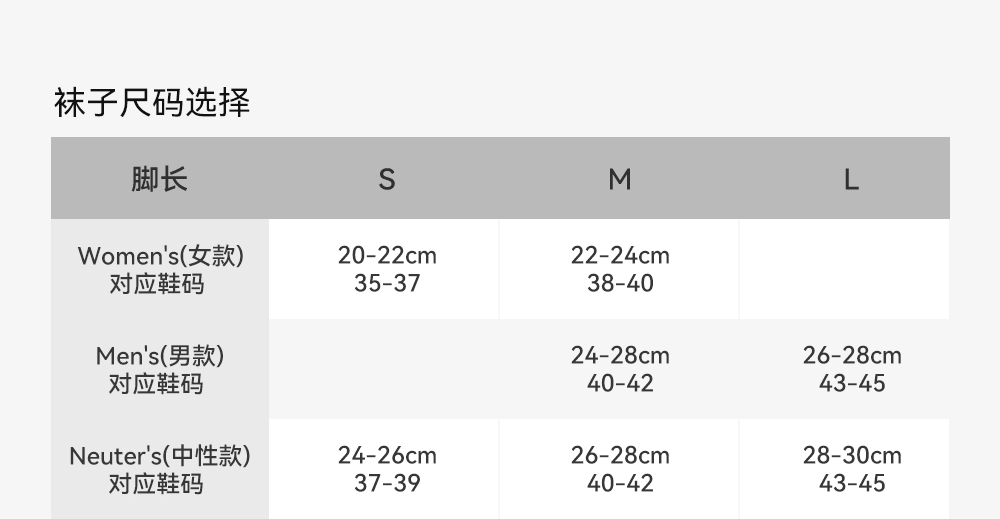
Task: Click the 38-40 shoe size value
Action: point(620,284)
